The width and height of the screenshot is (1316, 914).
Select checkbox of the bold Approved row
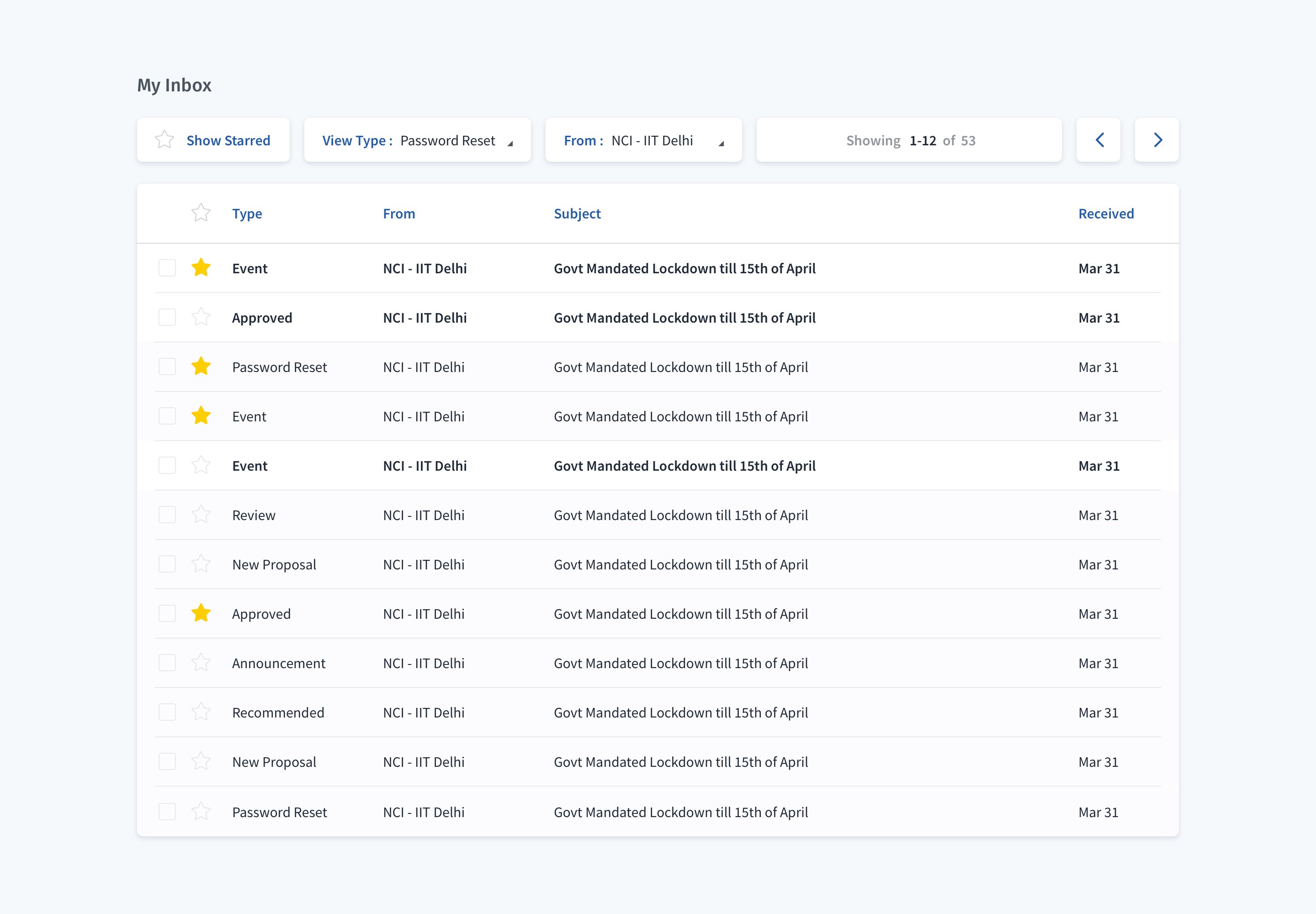167,317
